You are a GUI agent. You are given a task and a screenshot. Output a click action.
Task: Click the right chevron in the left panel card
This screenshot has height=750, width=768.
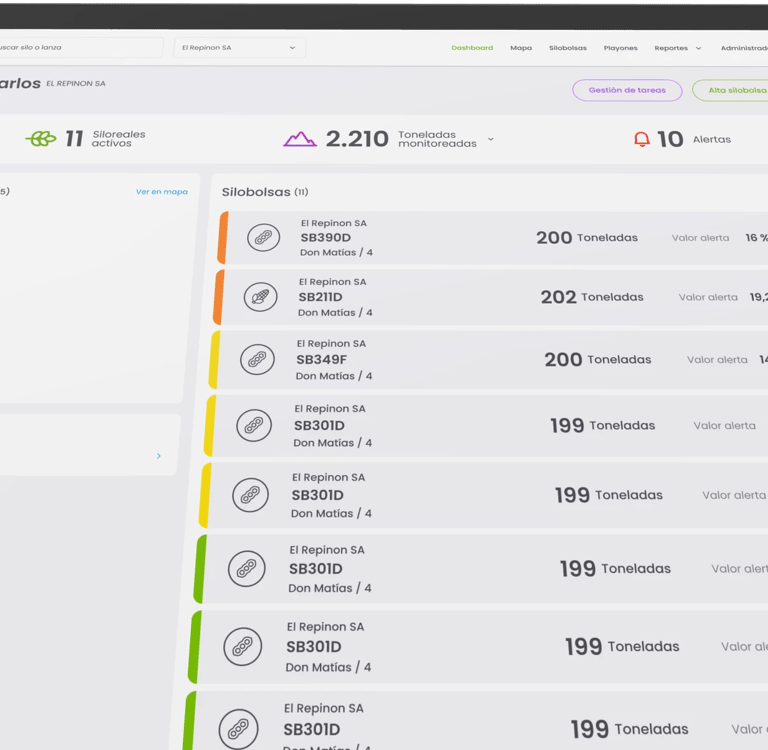[159, 456]
